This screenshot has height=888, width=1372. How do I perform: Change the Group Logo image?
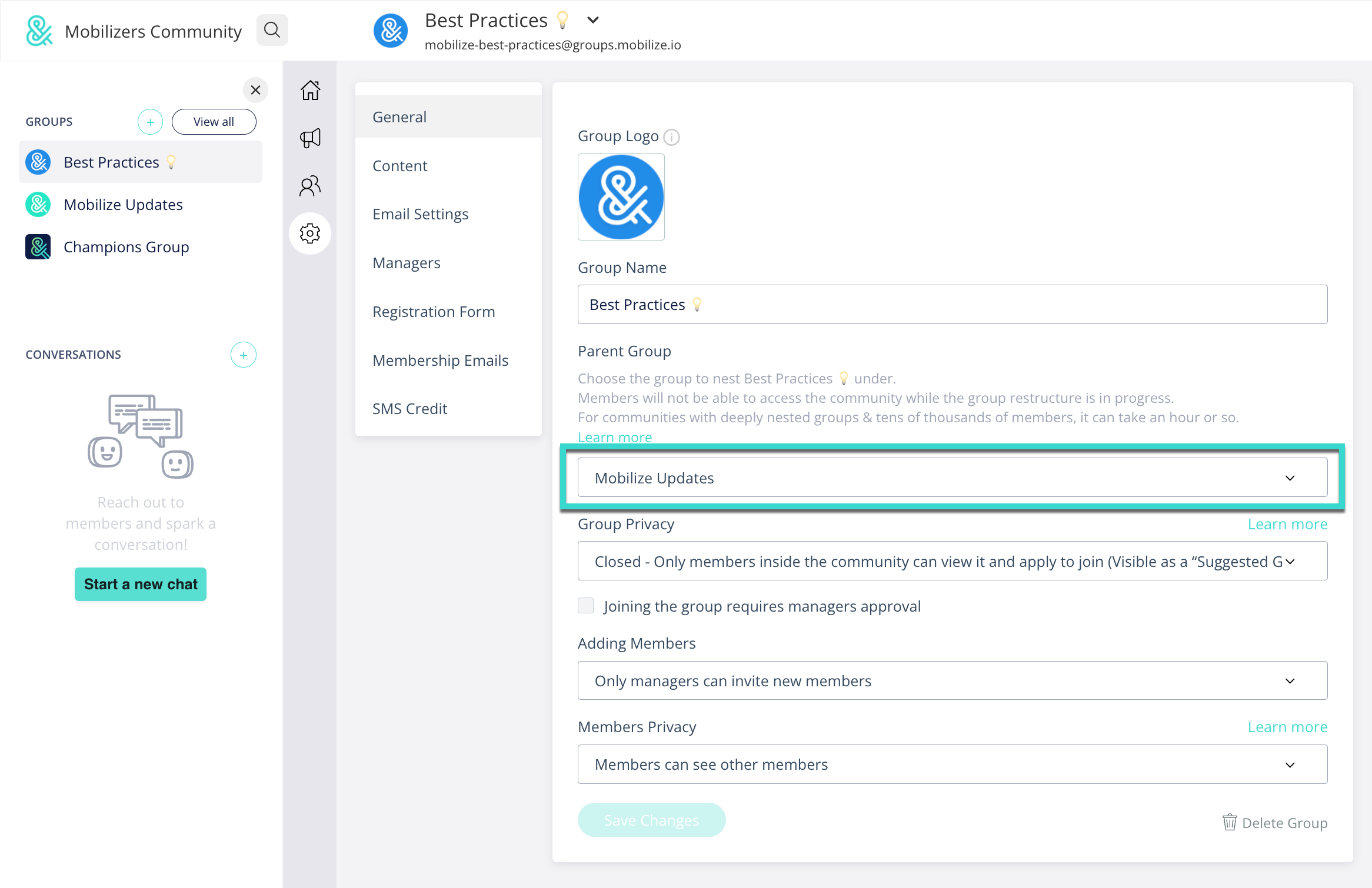[621, 197]
